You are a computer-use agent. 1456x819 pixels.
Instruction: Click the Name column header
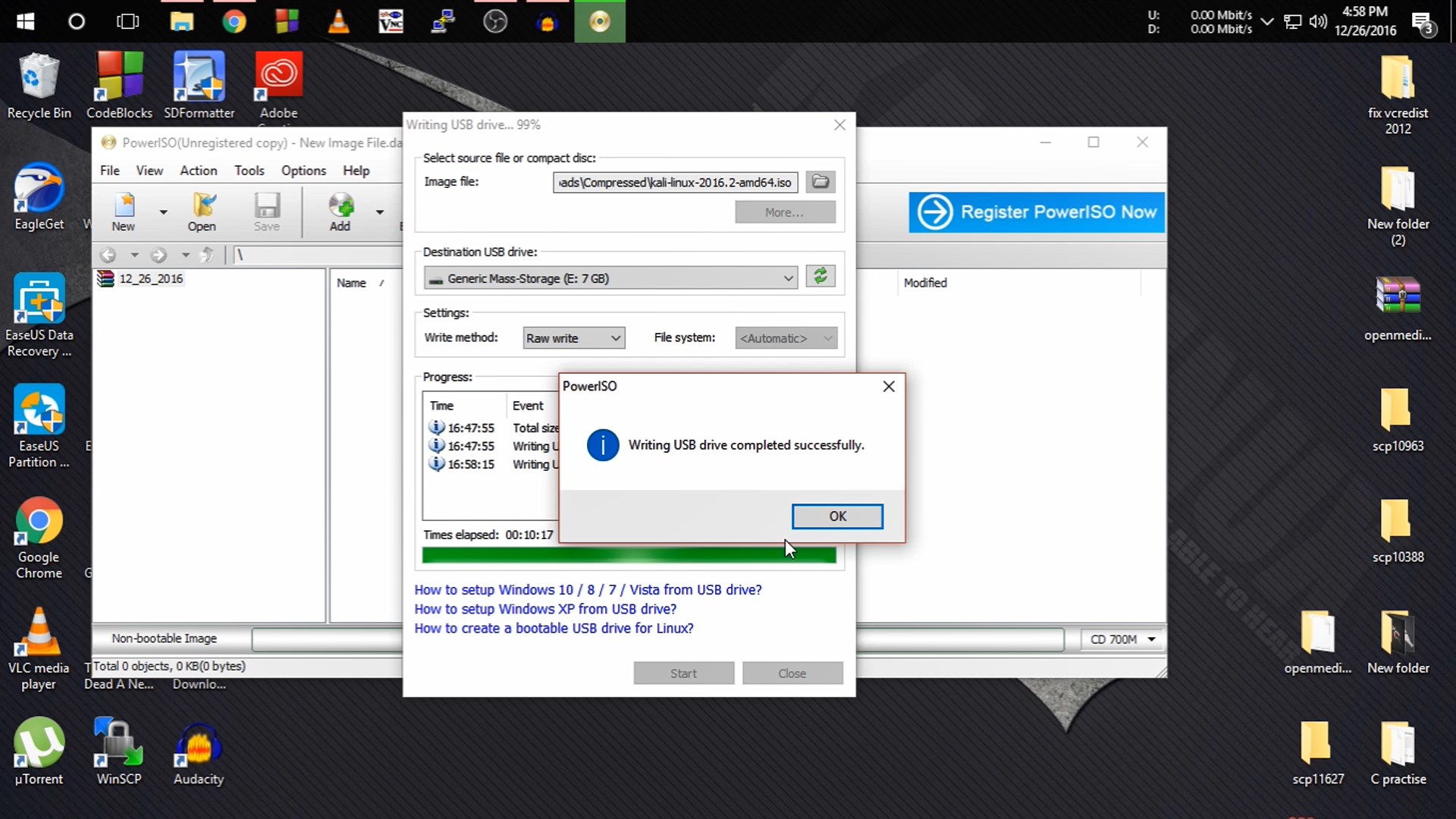tap(360, 283)
